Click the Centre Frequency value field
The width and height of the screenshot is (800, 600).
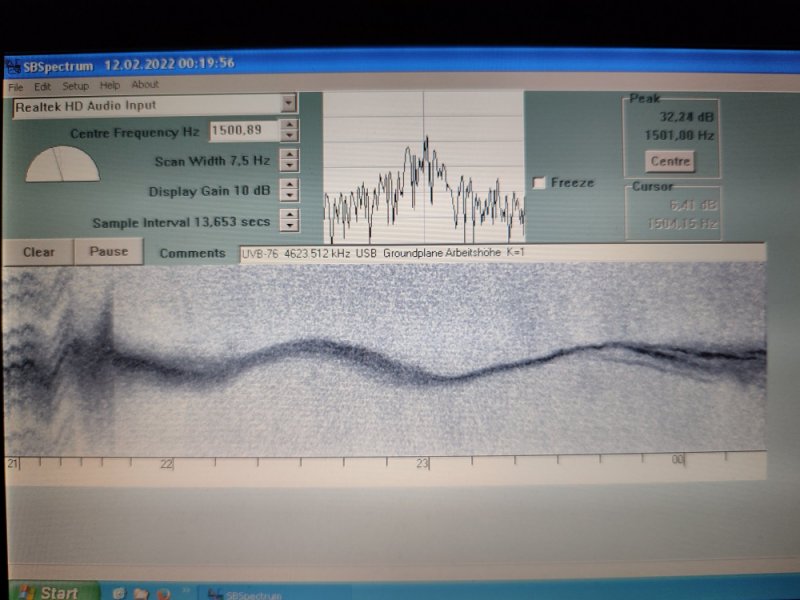[x=242, y=131]
